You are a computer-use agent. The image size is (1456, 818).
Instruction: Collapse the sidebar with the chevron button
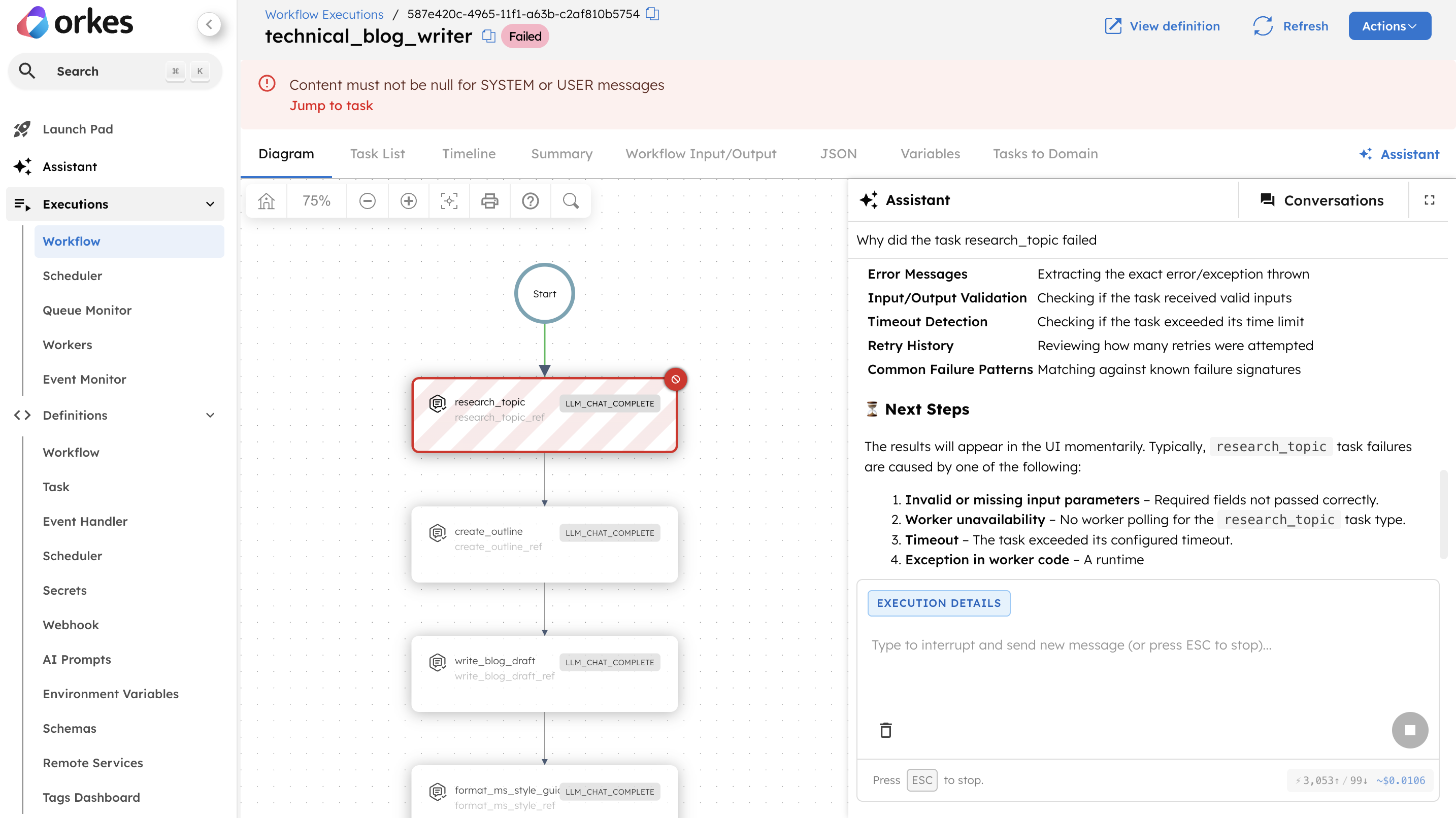(209, 24)
